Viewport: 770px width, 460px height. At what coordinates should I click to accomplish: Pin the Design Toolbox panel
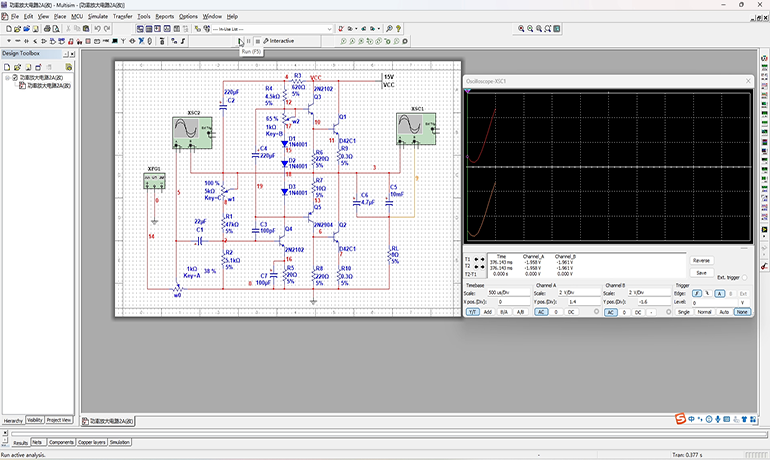pos(66,54)
